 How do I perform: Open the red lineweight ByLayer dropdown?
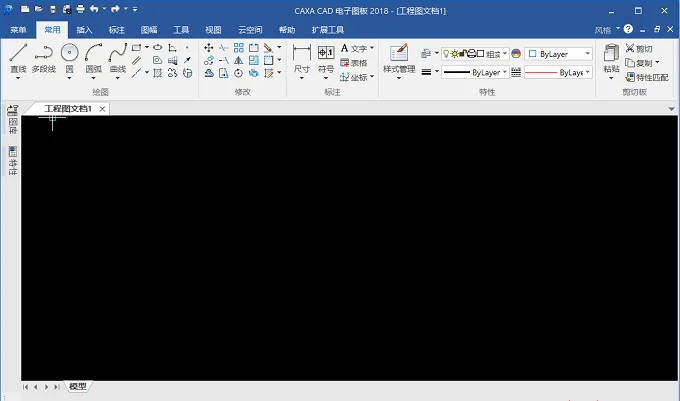[558, 72]
